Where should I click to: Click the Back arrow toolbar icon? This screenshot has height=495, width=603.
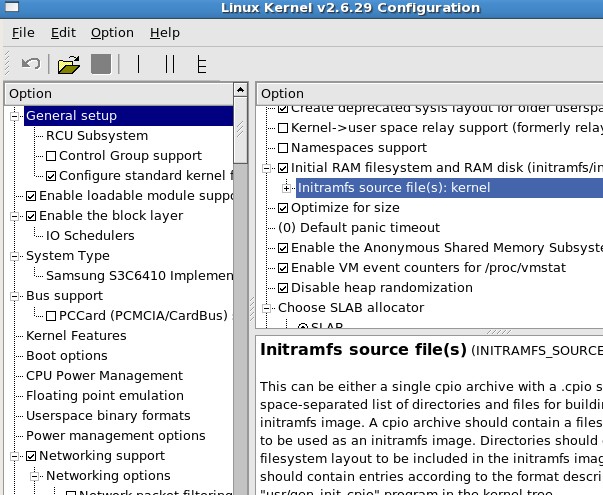30,64
